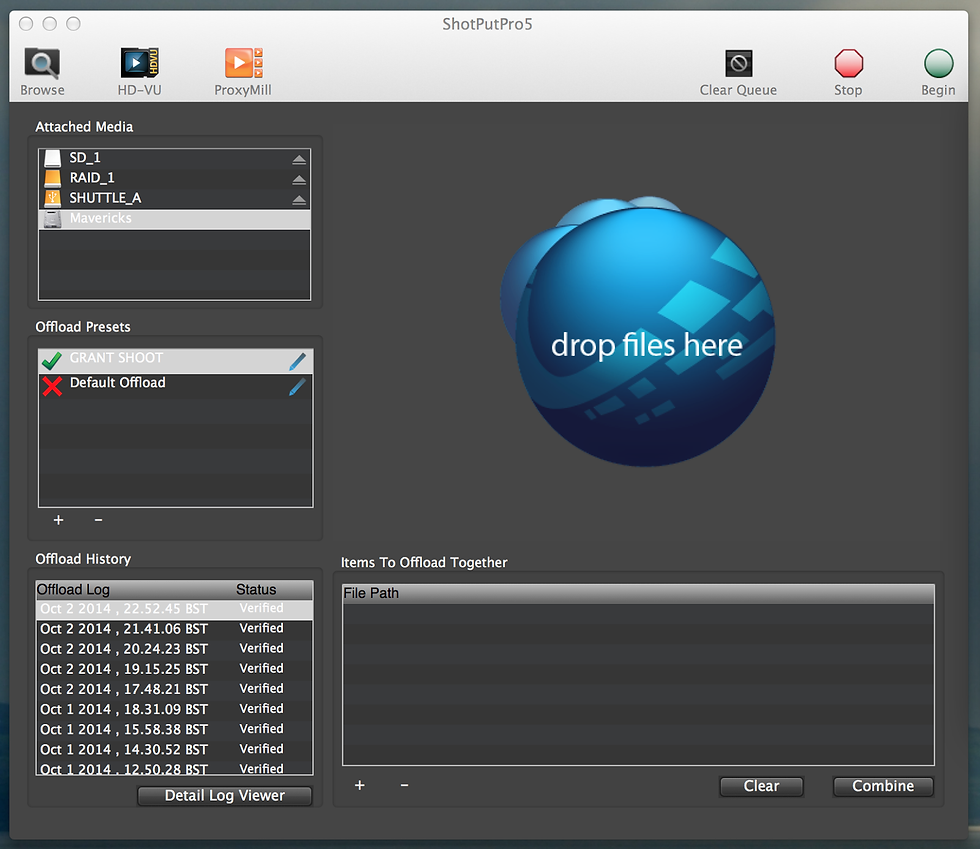Click Verified status for 21.41.06 entry
Screen dimensions: 980x849
pos(261,628)
